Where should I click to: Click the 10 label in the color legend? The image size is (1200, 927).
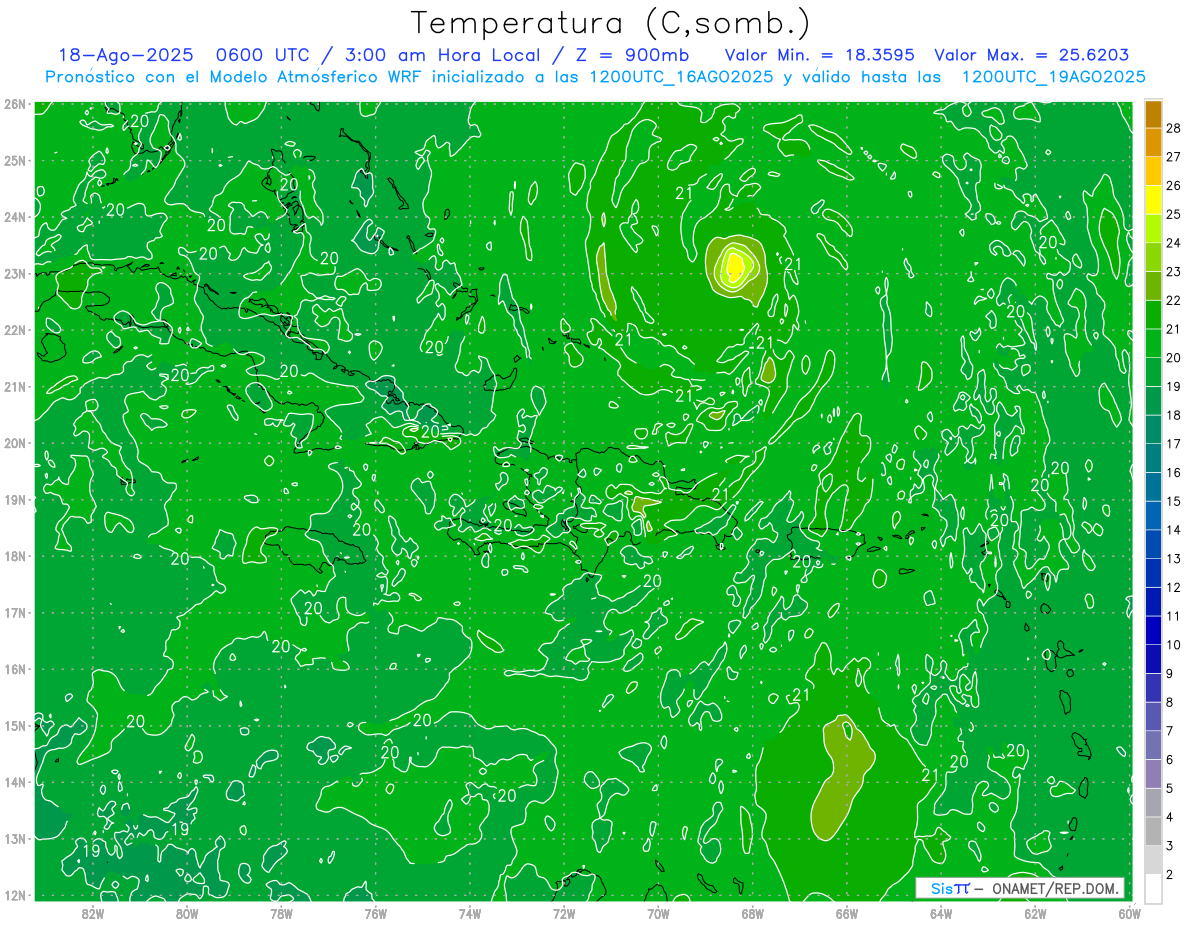[x=1173, y=645]
